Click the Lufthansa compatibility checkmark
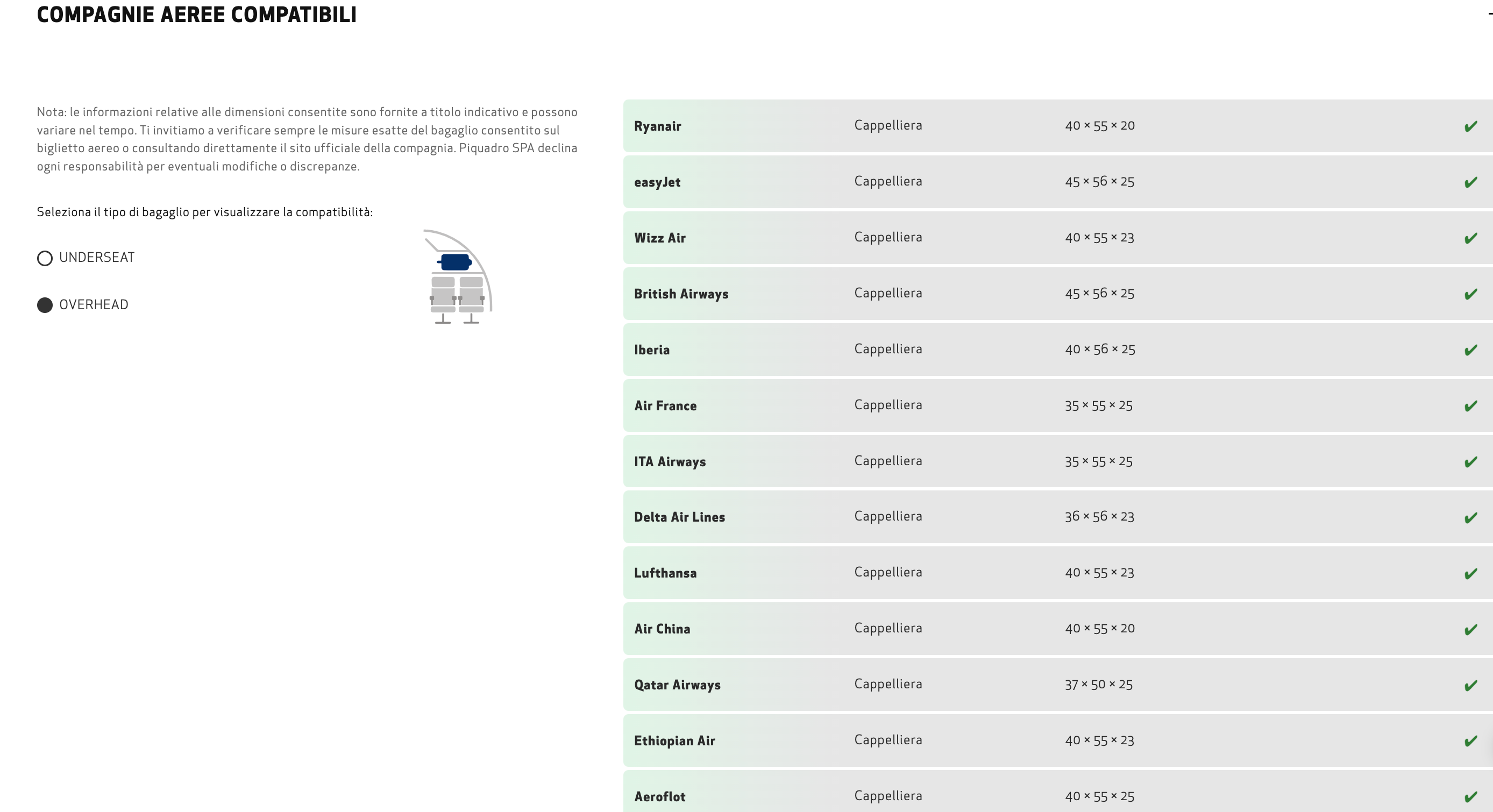1493x812 pixels. point(1470,574)
